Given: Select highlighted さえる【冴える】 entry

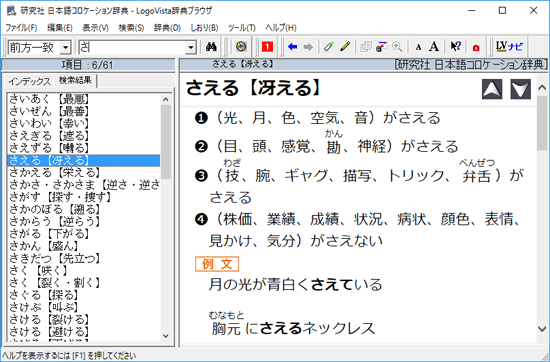Looking at the screenshot, I should 84,161.
